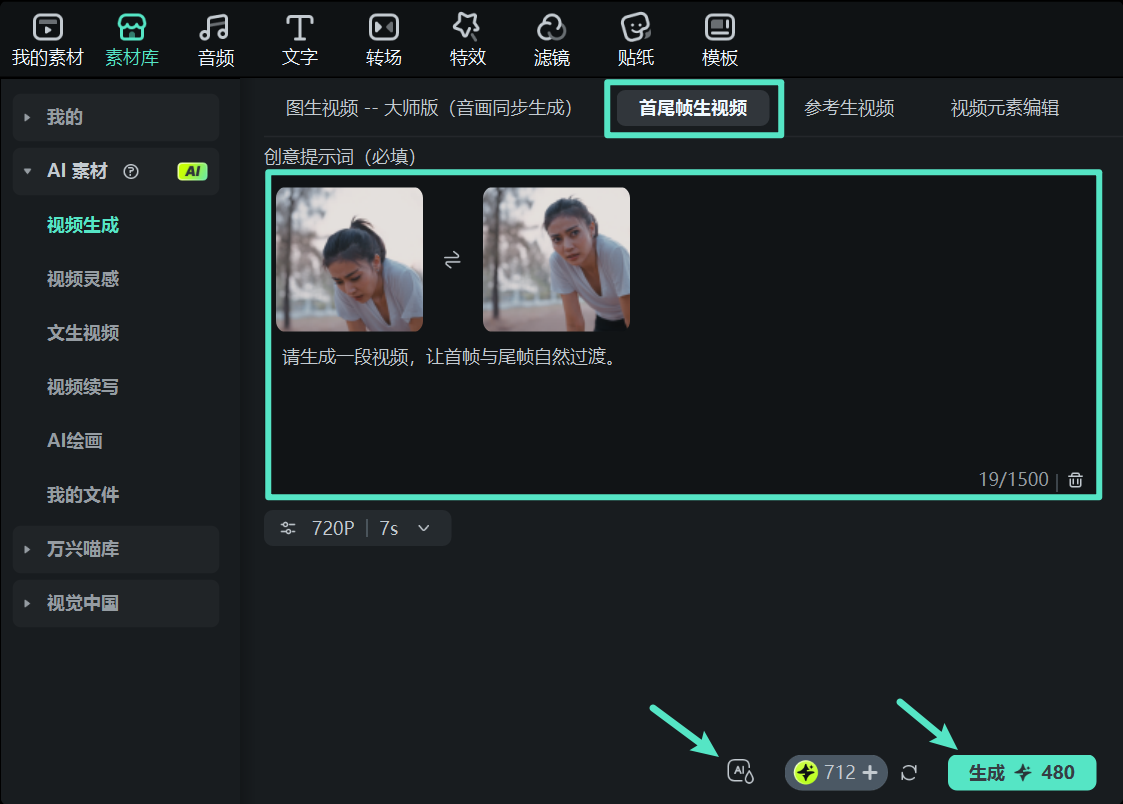Delete the prompt with the trash icon

(1075, 479)
